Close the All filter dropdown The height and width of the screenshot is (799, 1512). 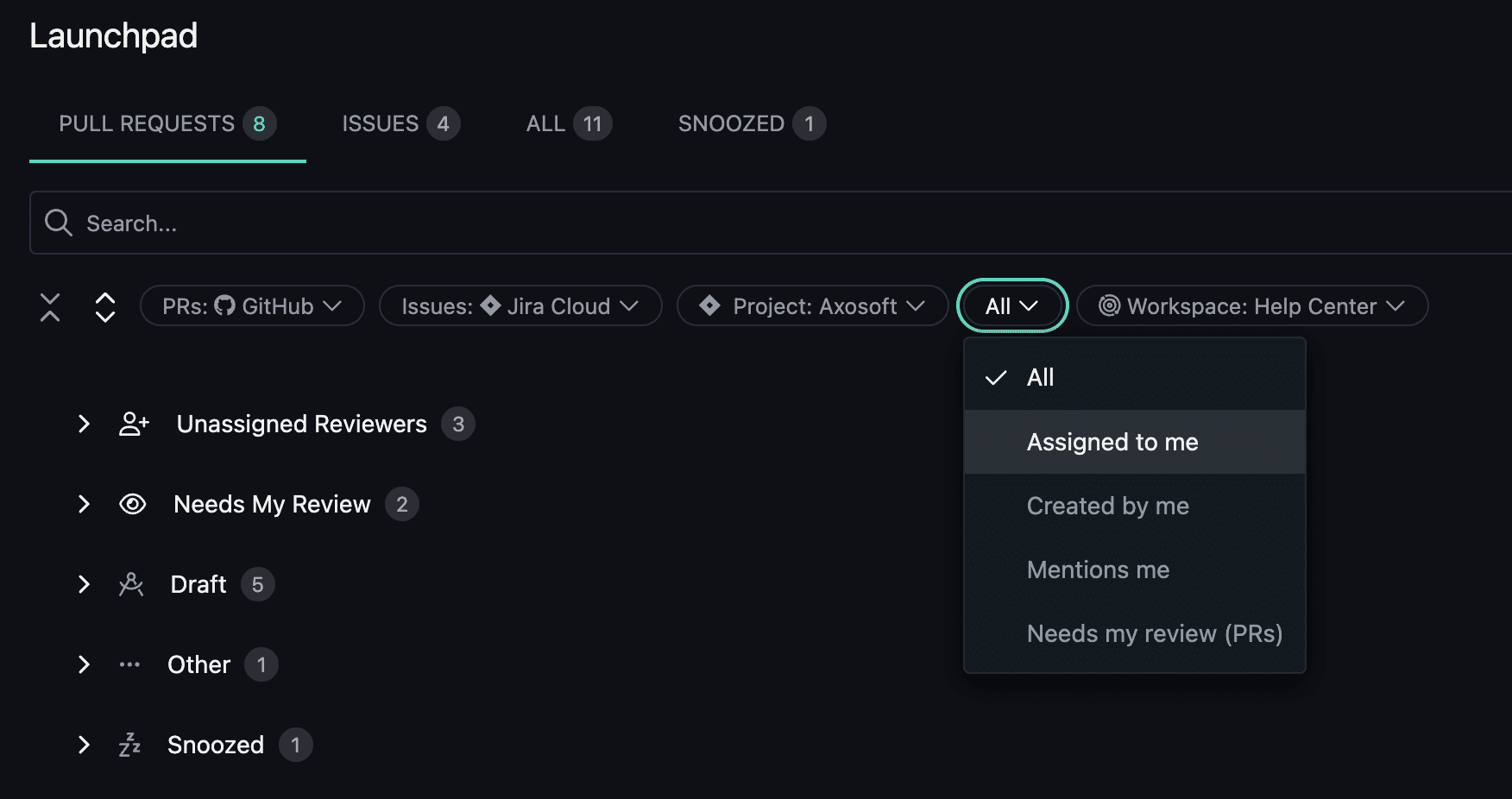point(1012,305)
